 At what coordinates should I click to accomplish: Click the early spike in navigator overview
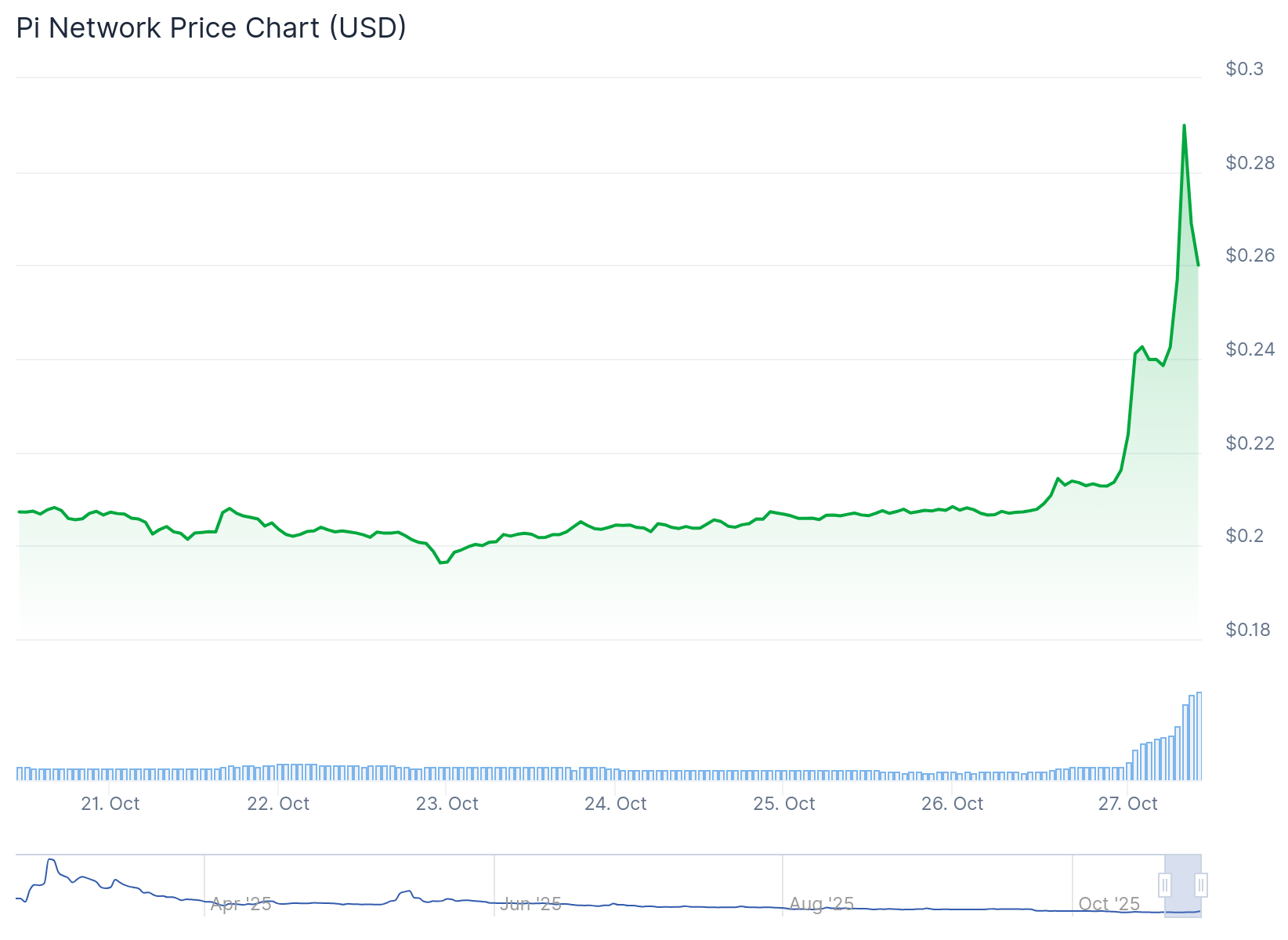pyautogui.click(x=52, y=862)
